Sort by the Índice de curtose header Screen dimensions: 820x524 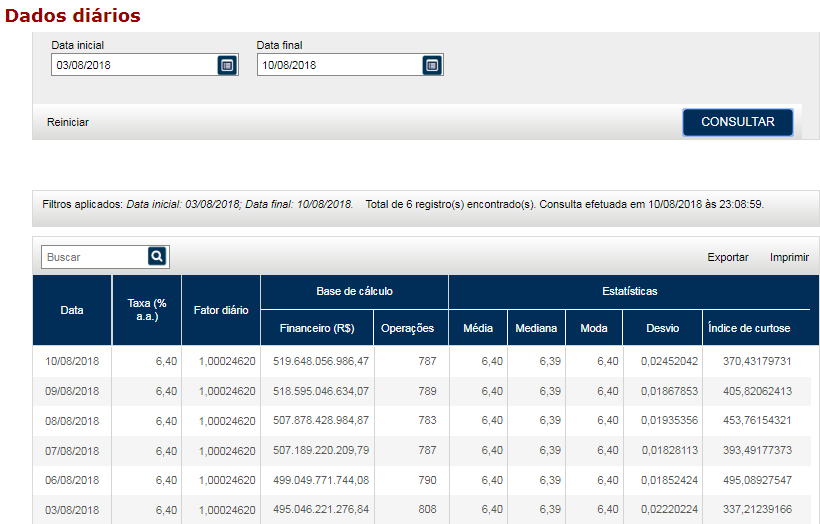pyautogui.click(x=749, y=328)
